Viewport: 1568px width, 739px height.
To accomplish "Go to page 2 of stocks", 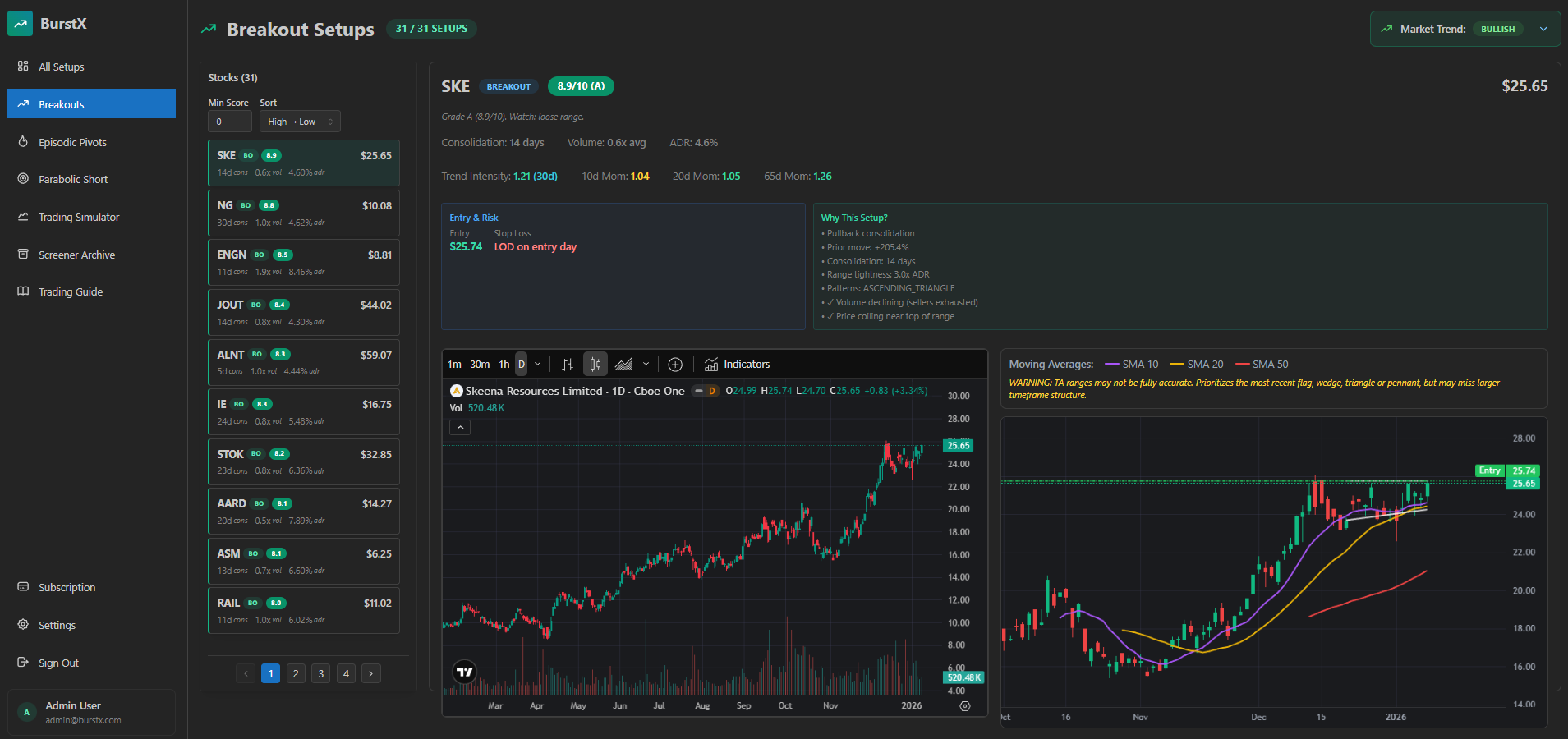I will coord(296,673).
